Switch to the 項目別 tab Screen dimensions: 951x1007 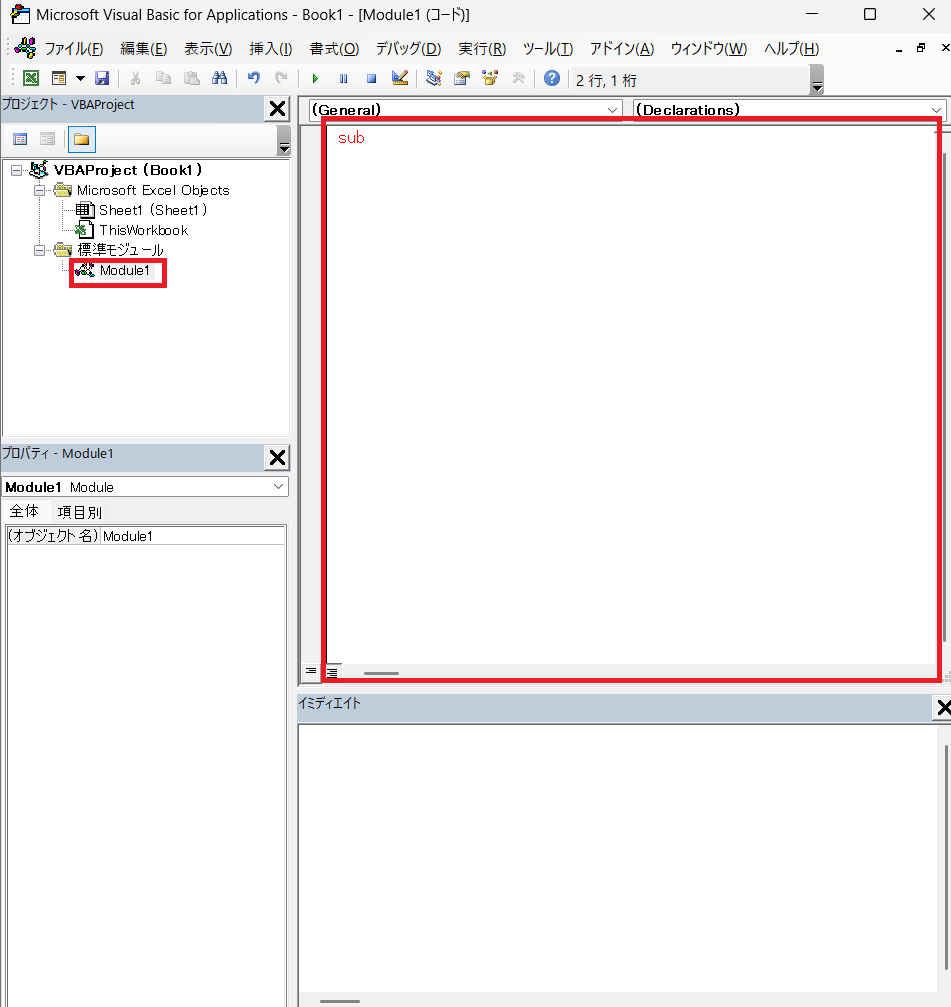pyautogui.click(x=79, y=512)
